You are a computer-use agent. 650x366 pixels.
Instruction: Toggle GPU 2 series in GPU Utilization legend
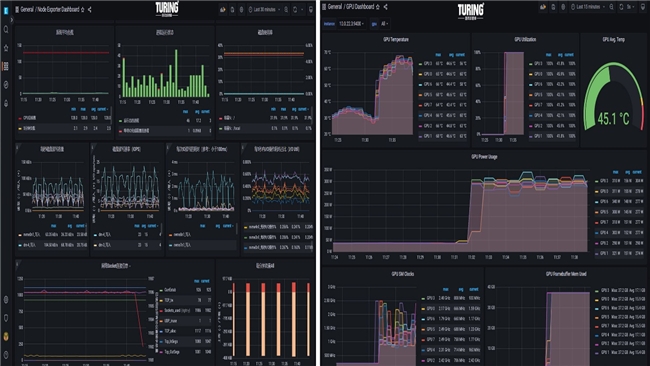click(538, 126)
